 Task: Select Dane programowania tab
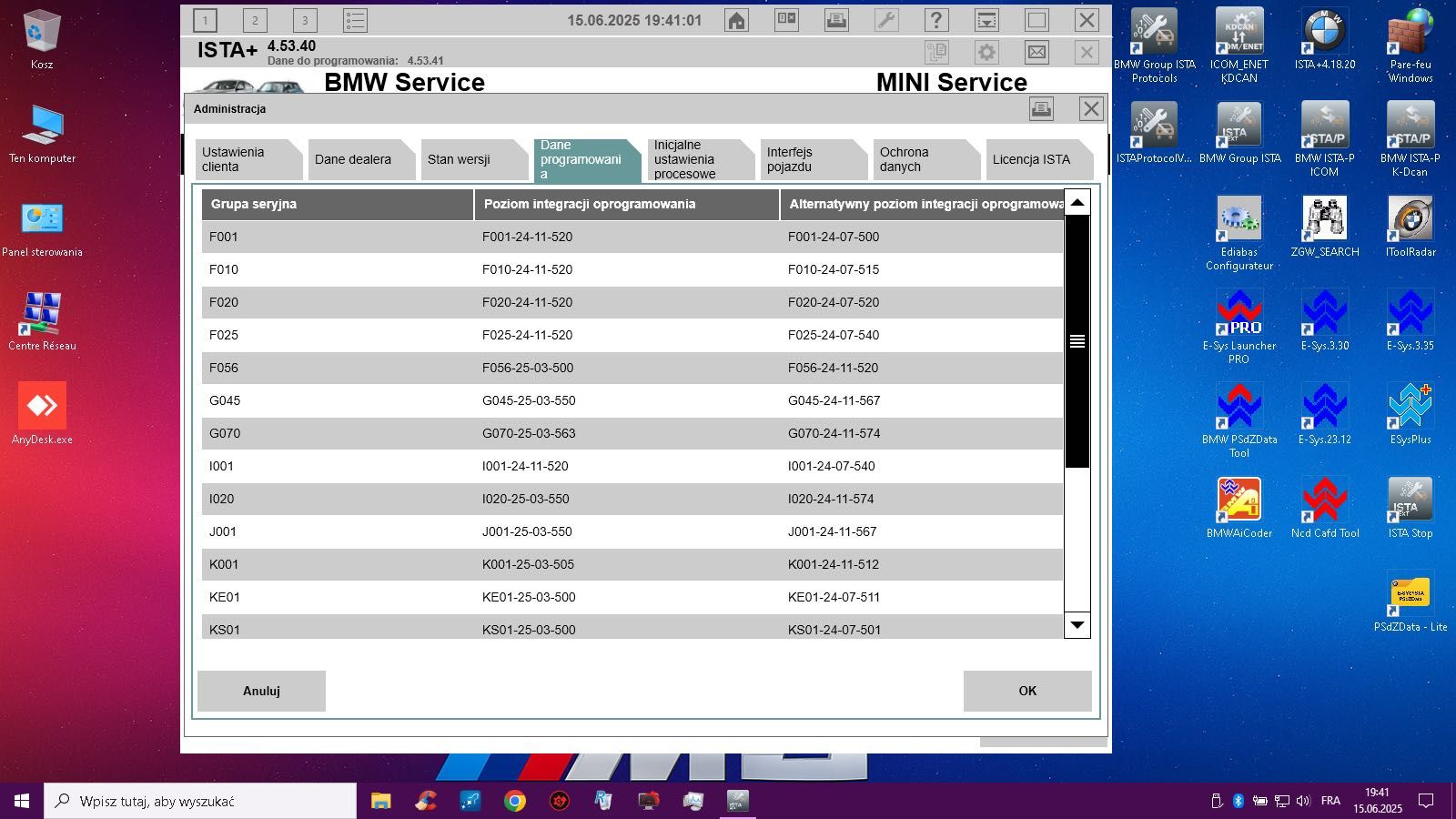pyautogui.click(x=587, y=159)
